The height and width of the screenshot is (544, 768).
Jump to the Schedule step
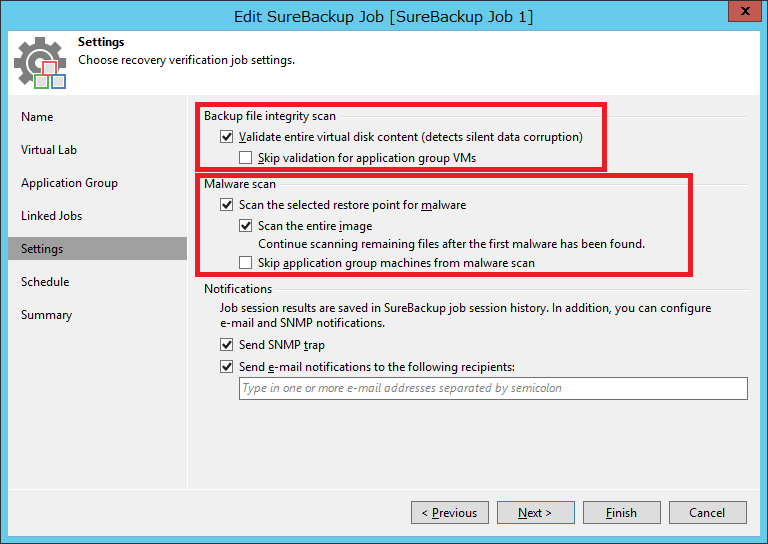coord(45,282)
